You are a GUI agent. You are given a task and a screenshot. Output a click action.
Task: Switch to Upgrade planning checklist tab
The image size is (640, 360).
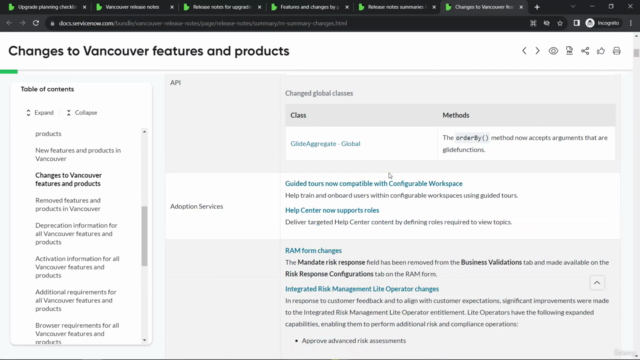47,7
